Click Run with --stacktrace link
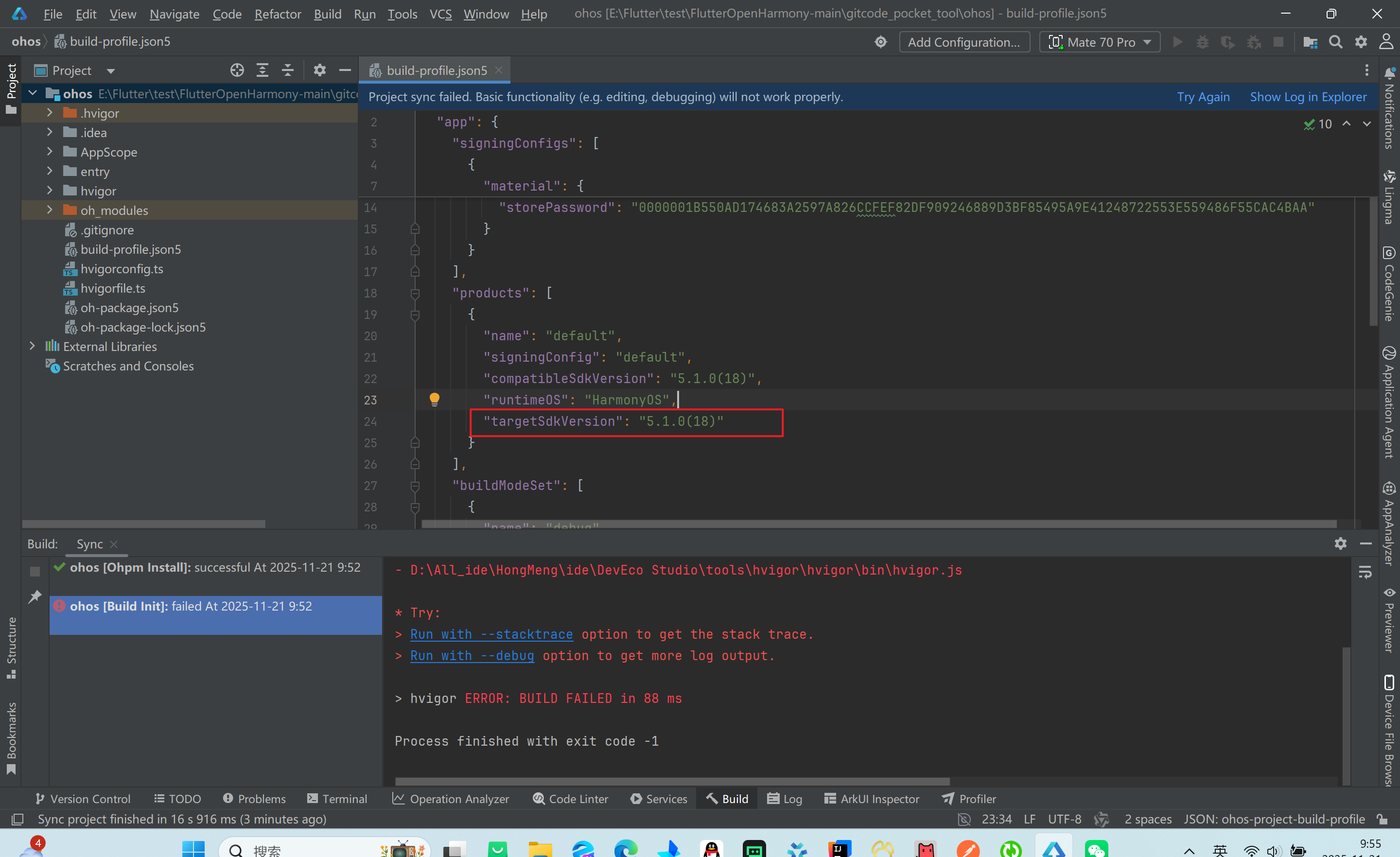This screenshot has height=857, width=1400. point(491,634)
